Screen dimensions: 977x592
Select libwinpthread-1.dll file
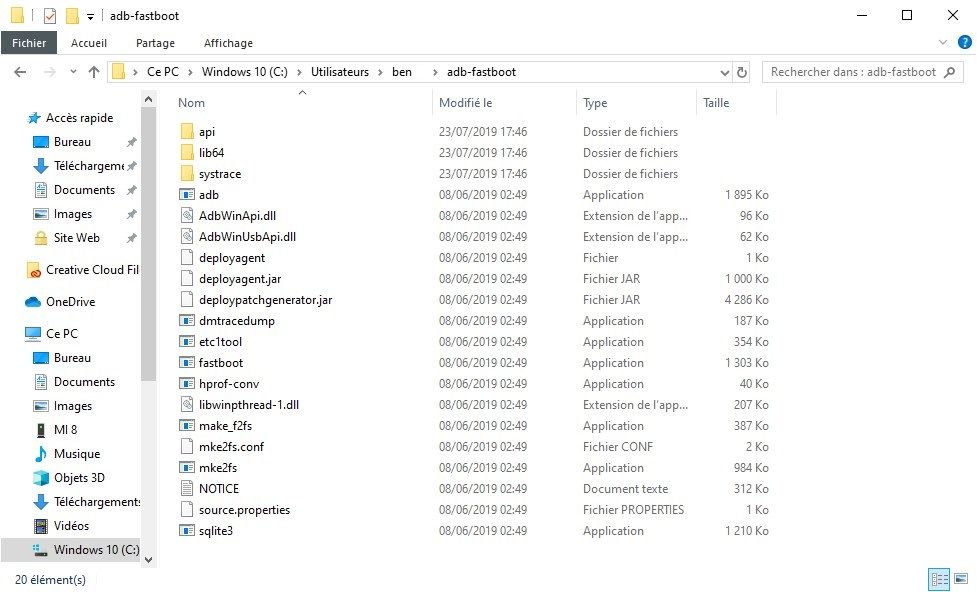[x=249, y=404]
